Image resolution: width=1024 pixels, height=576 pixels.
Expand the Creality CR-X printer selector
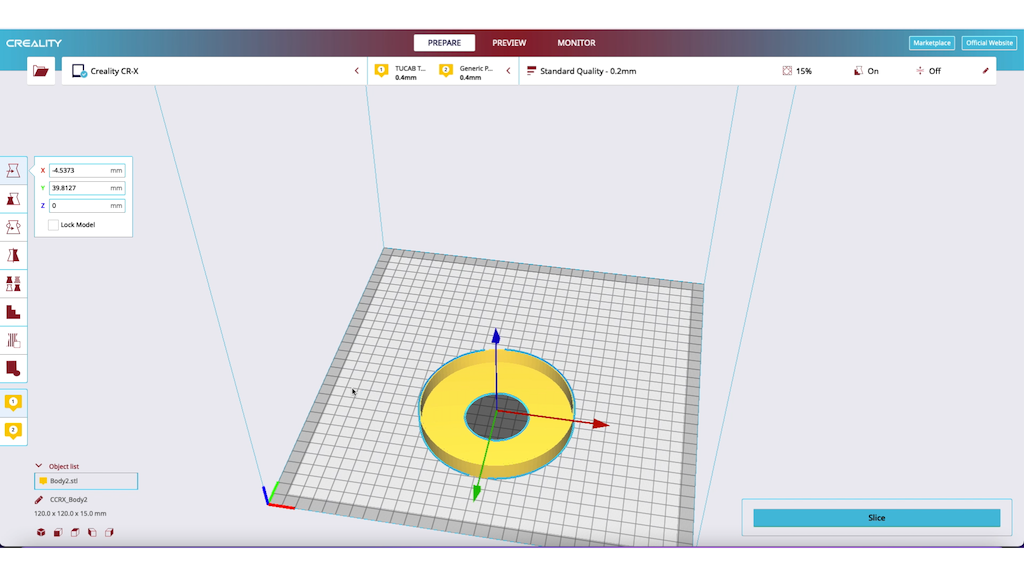point(355,70)
